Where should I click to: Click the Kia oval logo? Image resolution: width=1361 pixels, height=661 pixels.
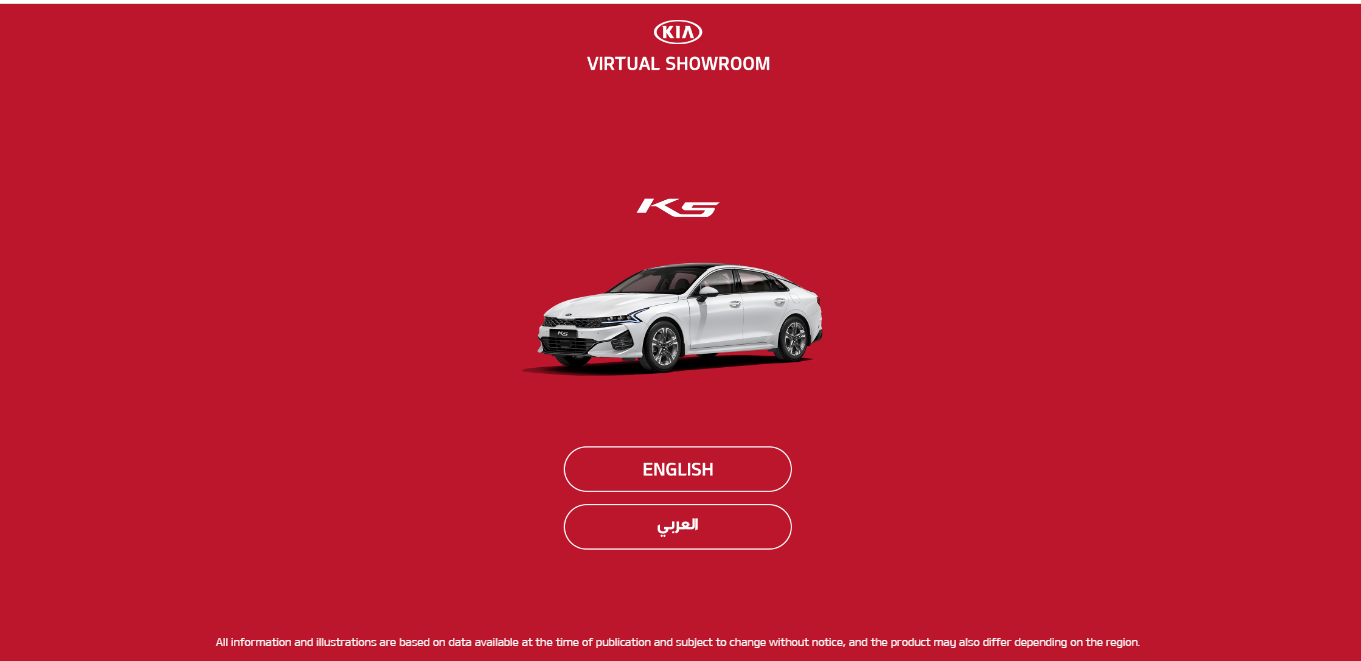pyautogui.click(x=678, y=32)
